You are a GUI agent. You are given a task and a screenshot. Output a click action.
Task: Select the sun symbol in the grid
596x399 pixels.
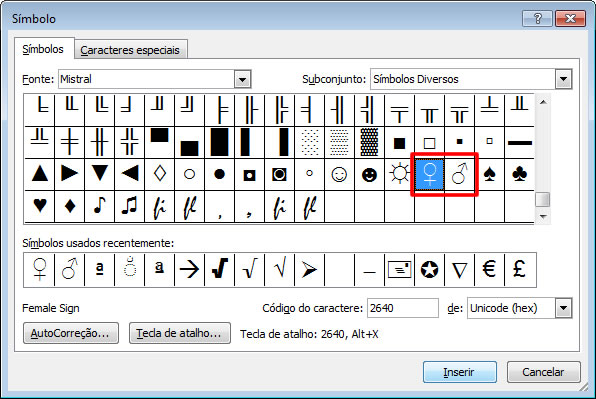click(x=399, y=174)
